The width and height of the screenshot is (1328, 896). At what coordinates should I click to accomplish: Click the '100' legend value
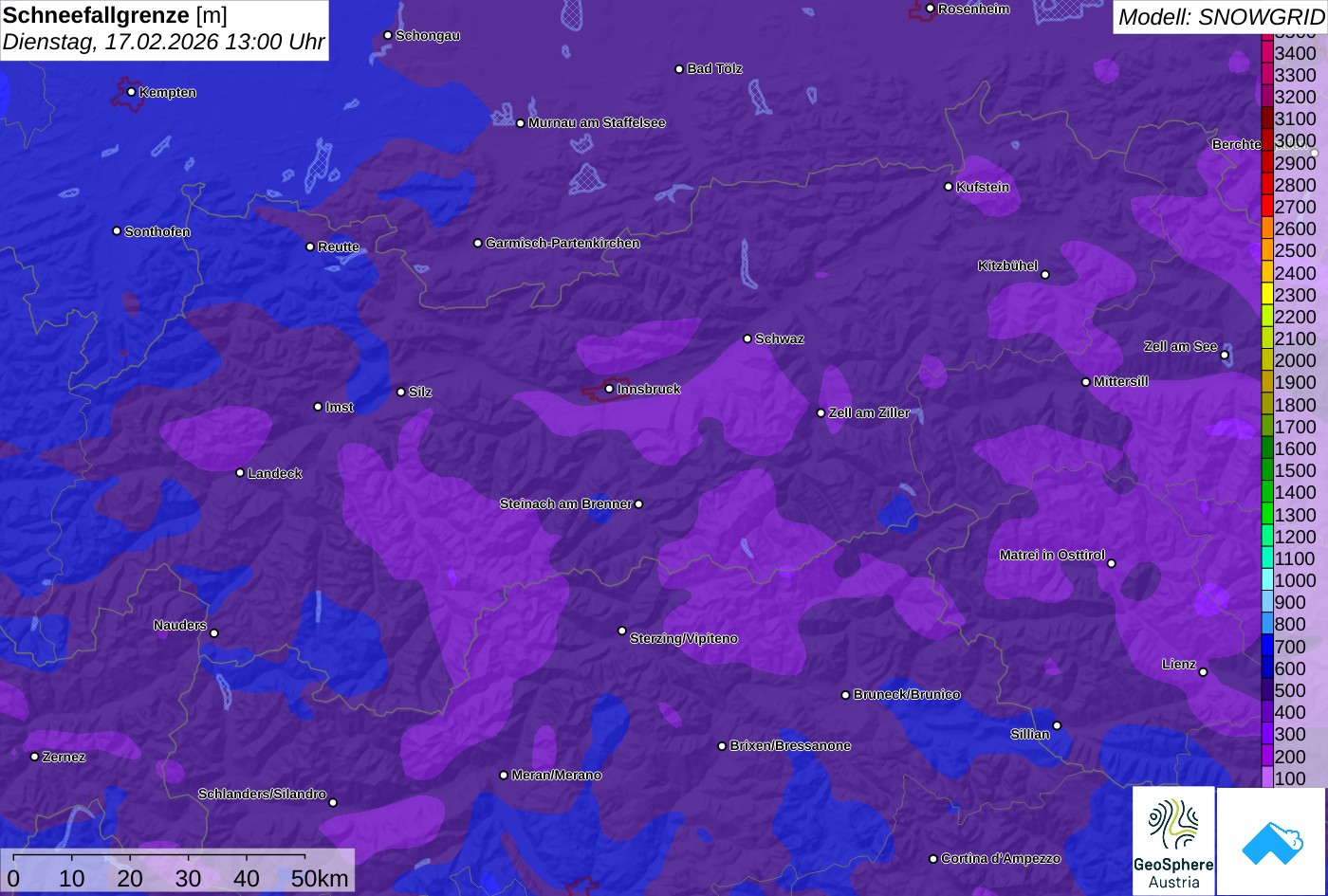[1290, 778]
